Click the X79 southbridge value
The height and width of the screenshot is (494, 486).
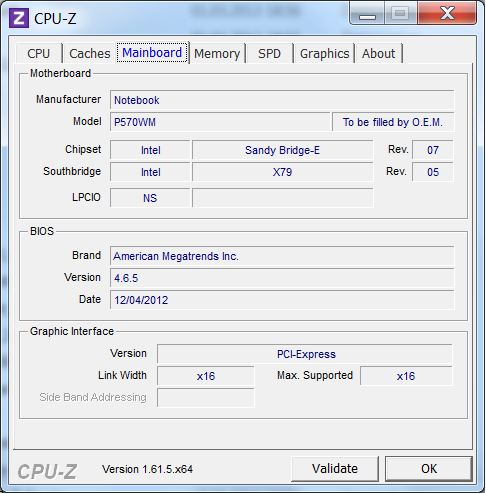click(283, 172)
